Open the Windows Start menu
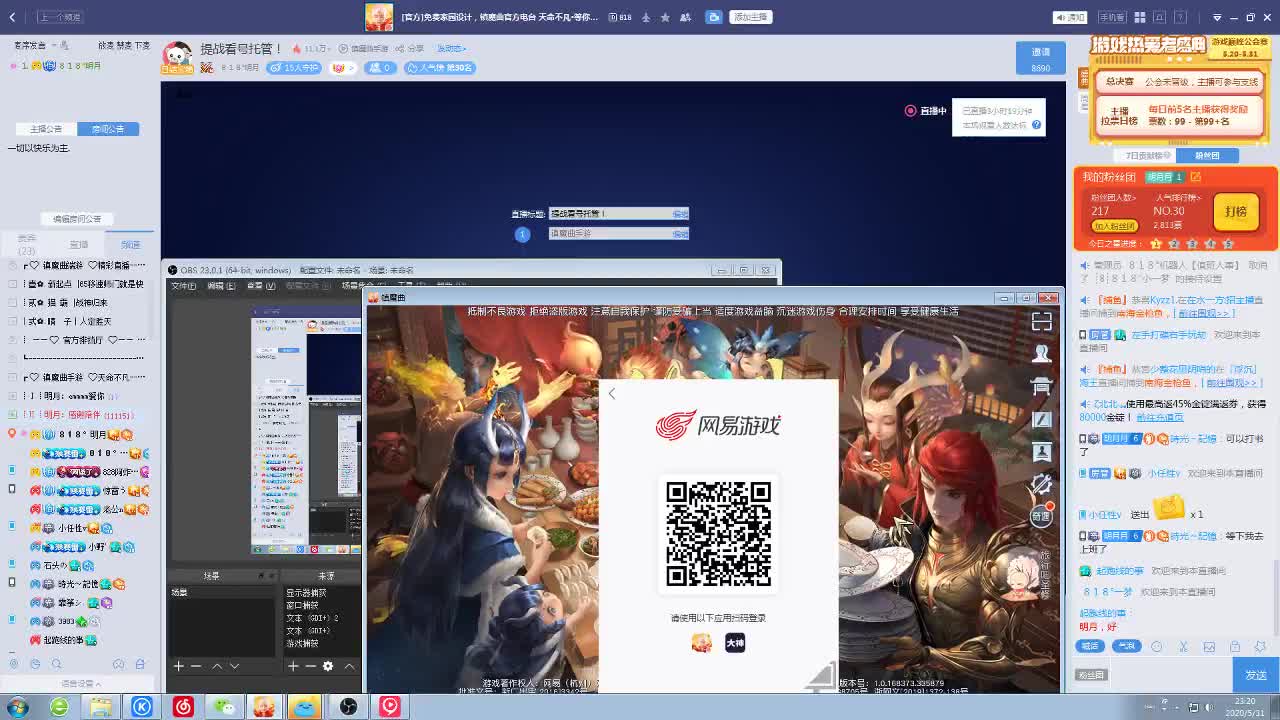This screenshot has height=720, width=1280. click(x=17, y=707)
